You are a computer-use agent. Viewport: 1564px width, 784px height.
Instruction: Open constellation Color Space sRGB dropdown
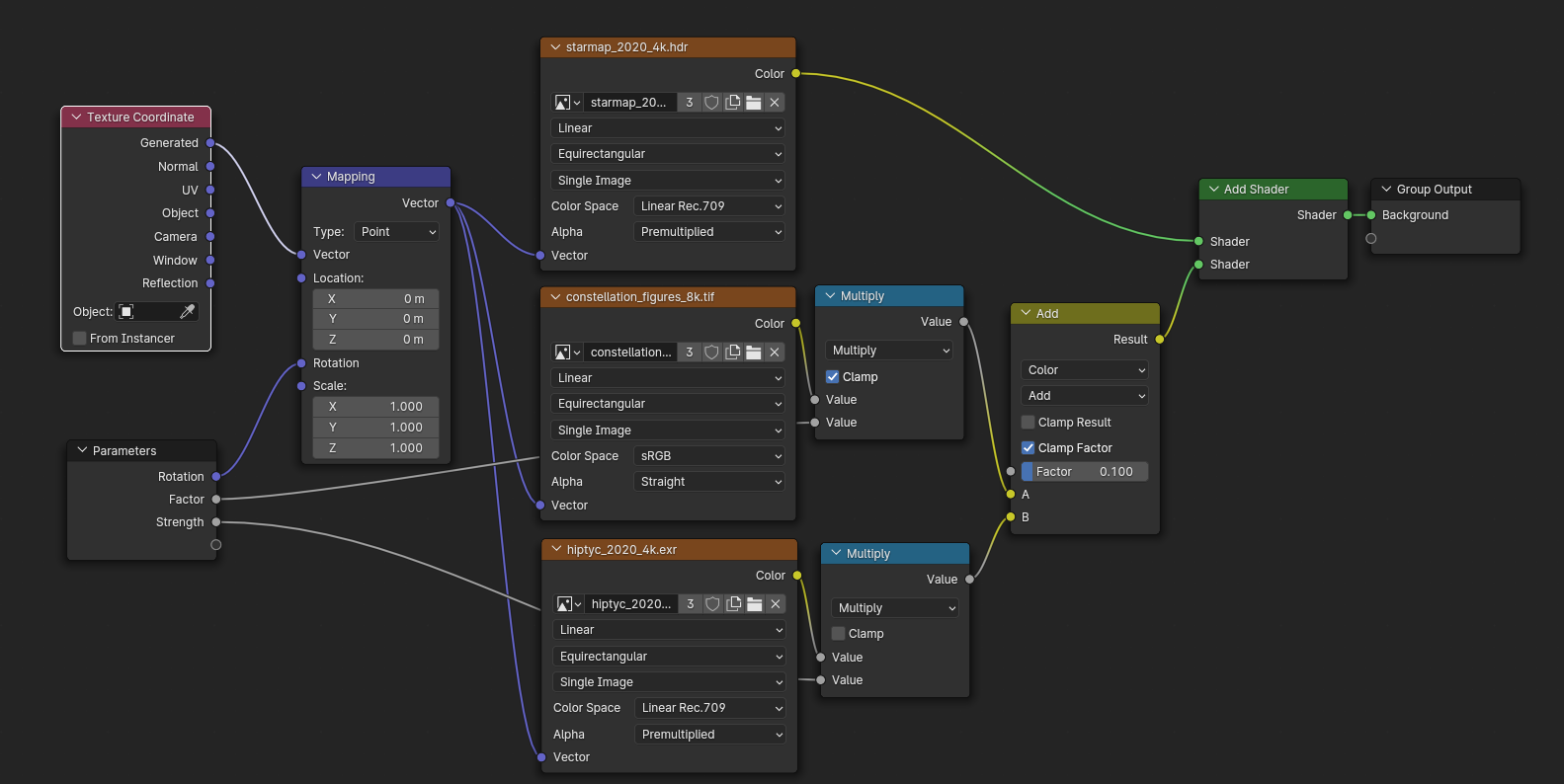pos(709,456)
